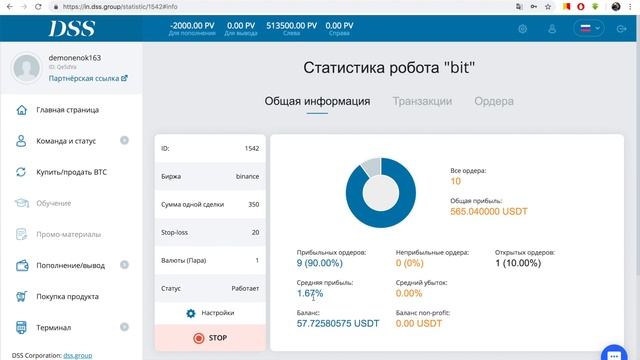This screenshot has width=640, height=360.
Task: Open the browser three-dot menu
Action: tap(631, 7)
